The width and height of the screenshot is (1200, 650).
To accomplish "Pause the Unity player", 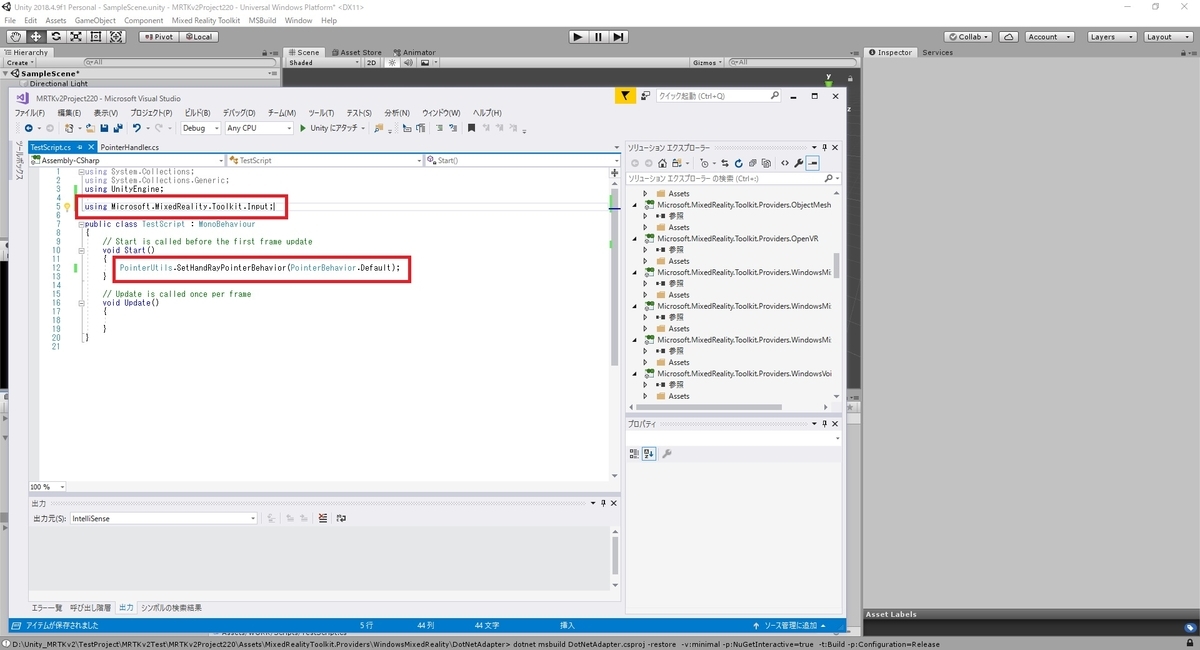I will (x=598, y=37).
